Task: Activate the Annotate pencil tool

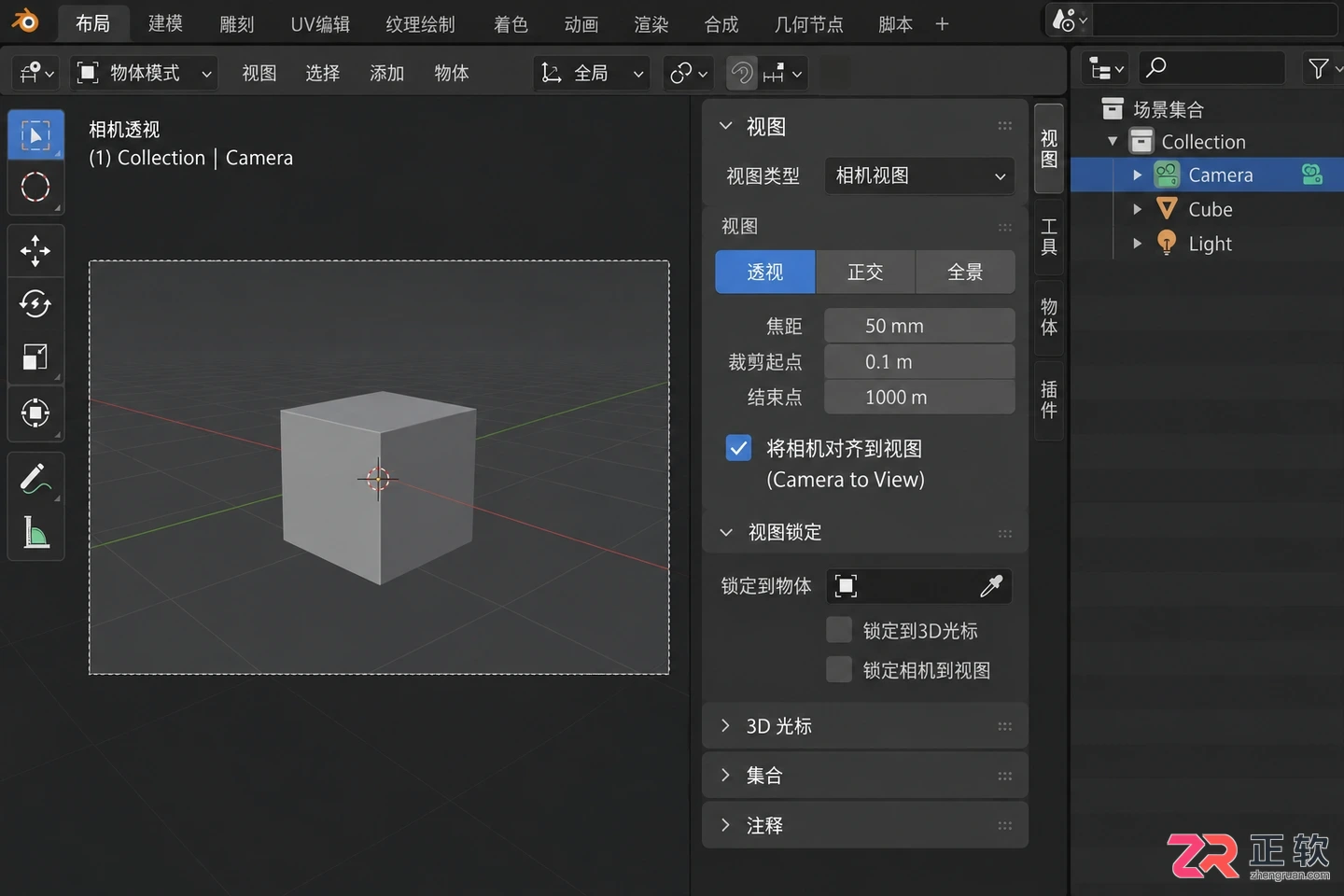Action: (35, 479)
